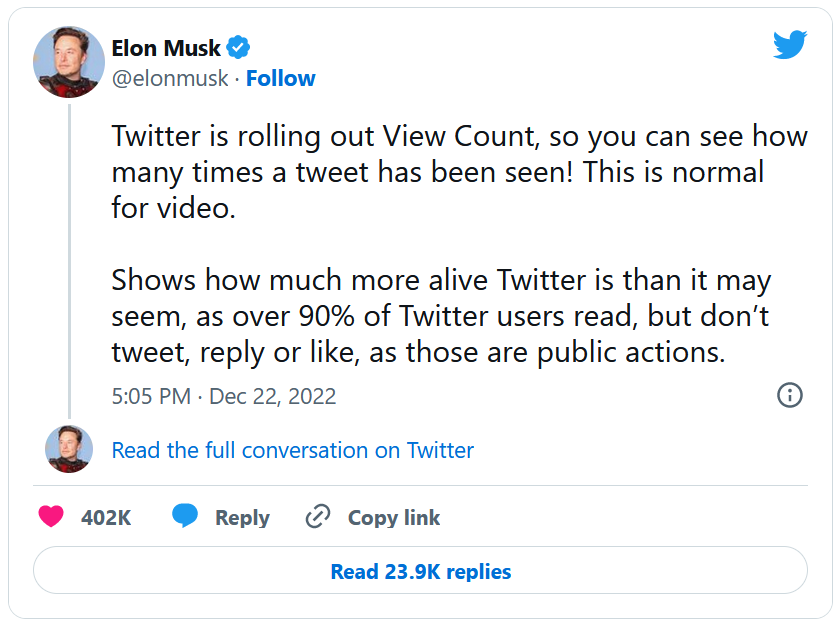Click the Reply text label
Image resolution: width=840 pixels, height=629 pixels.
click(x=242, y=517)
